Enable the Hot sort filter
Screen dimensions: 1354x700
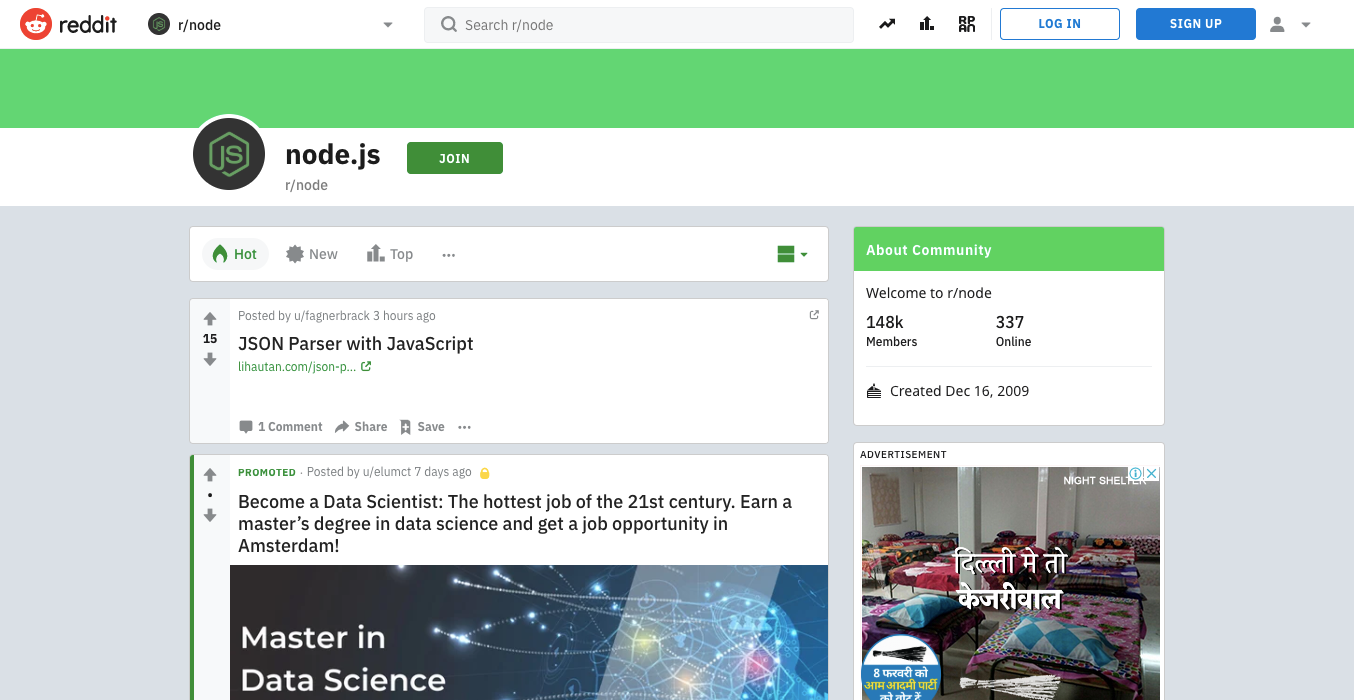coord(235,254)
